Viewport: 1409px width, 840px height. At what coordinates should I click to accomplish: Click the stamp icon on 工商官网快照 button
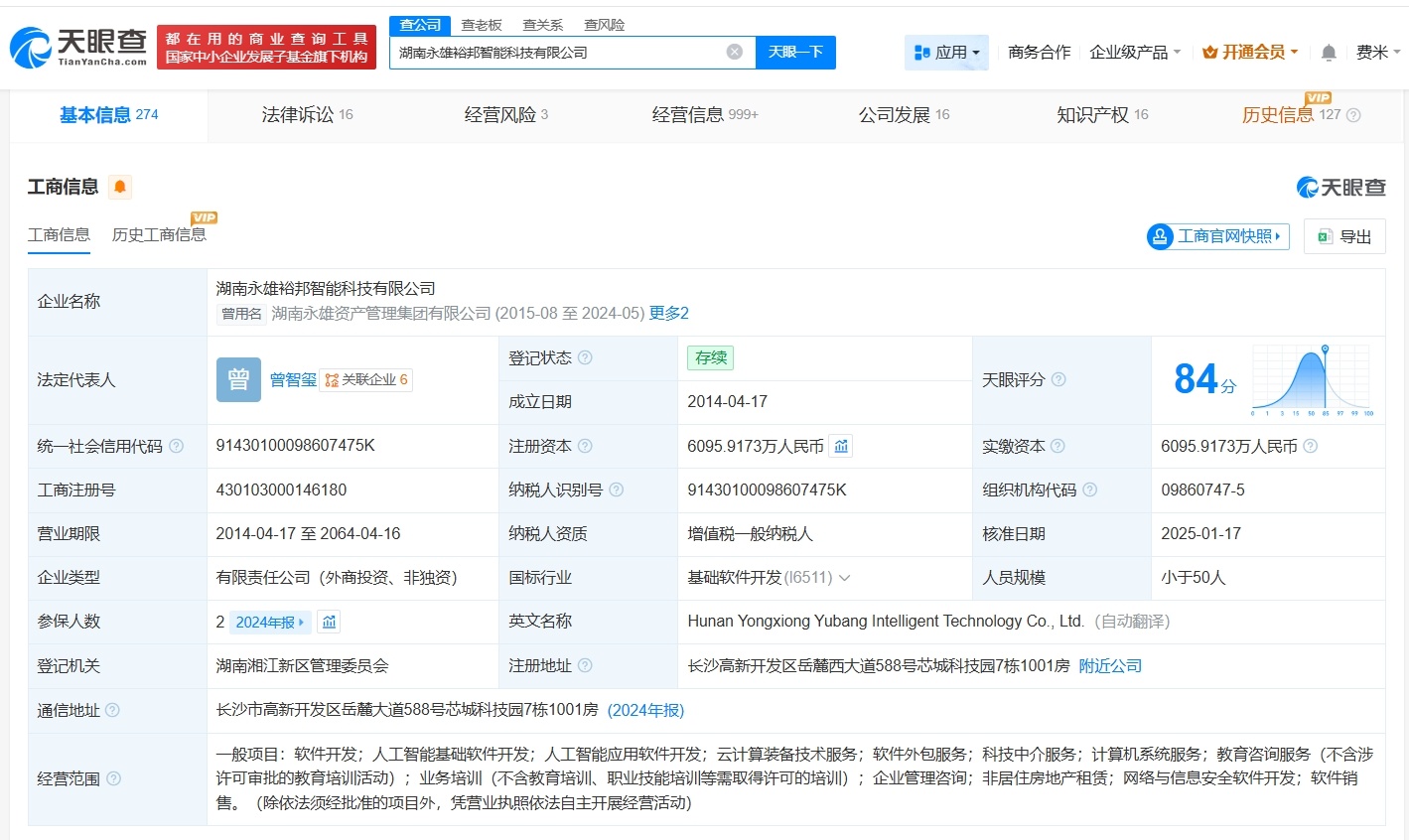click(x=1158, y=236)
